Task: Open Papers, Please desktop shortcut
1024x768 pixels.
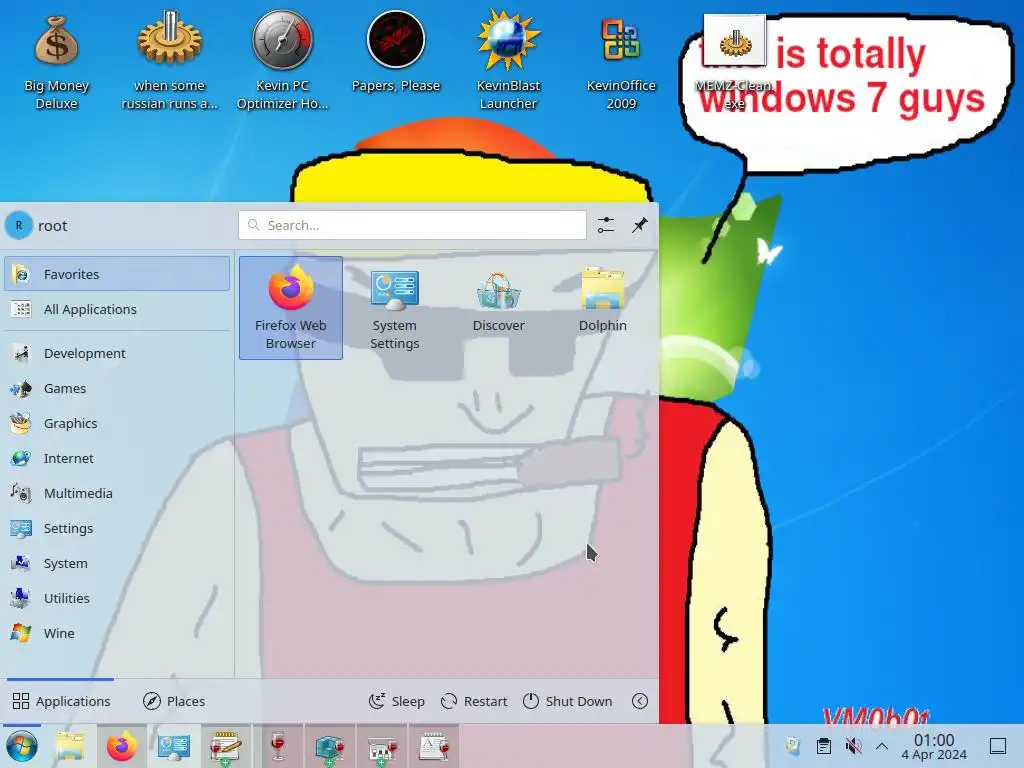Action: (396, 52)
